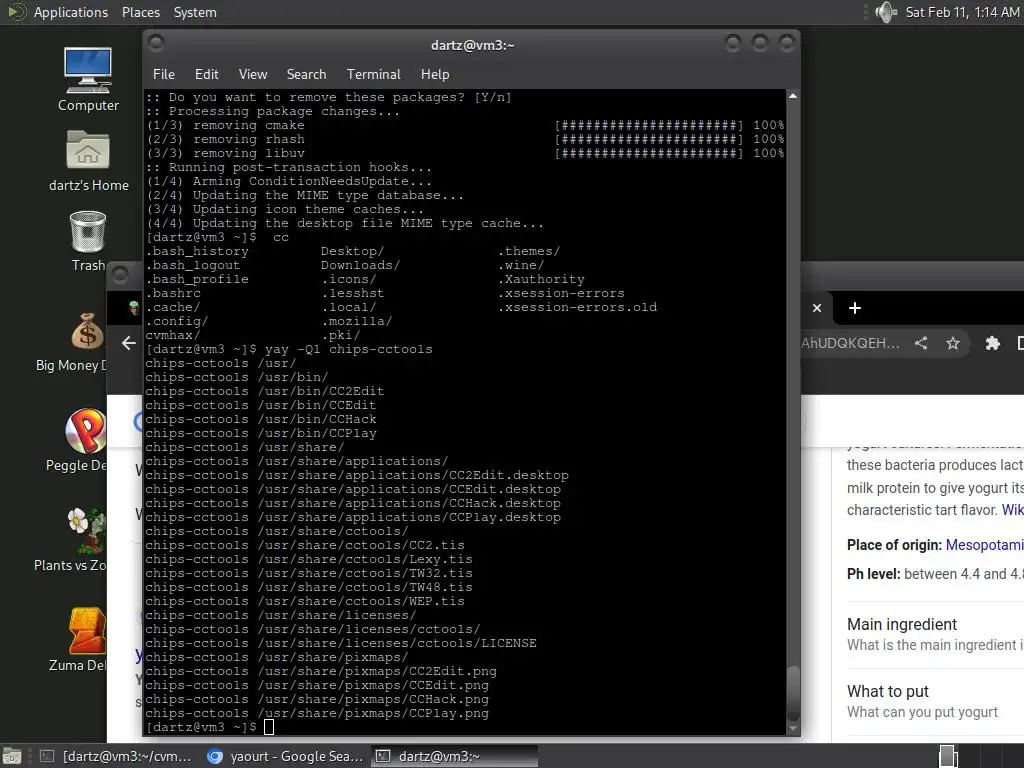Click the /usr/share/cctools/Lexy.tis line
Image resolution: width=1024 pixels, height=768 pixels.
click(308, 559)
